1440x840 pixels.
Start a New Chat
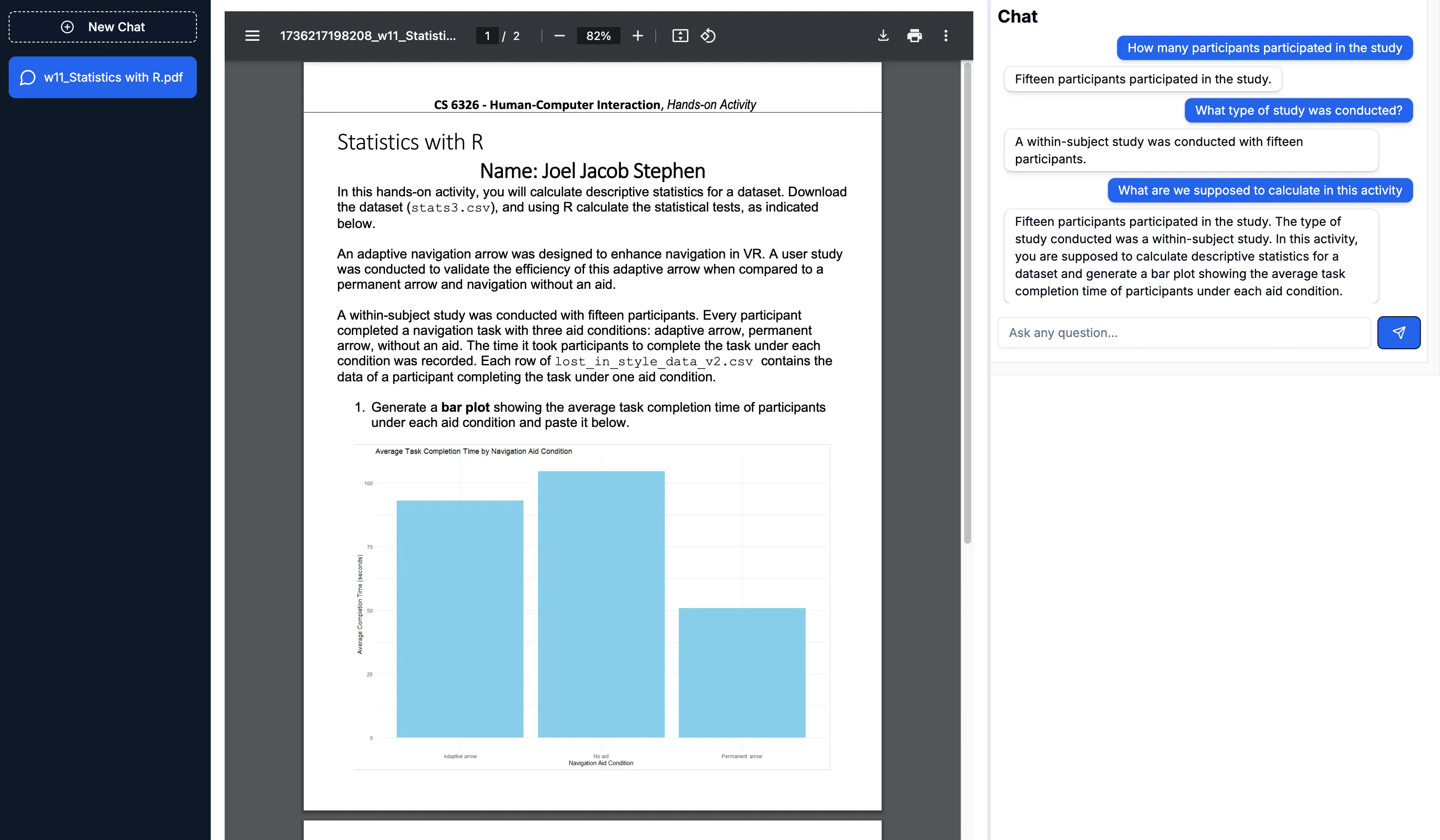click(x=103, y=27)
